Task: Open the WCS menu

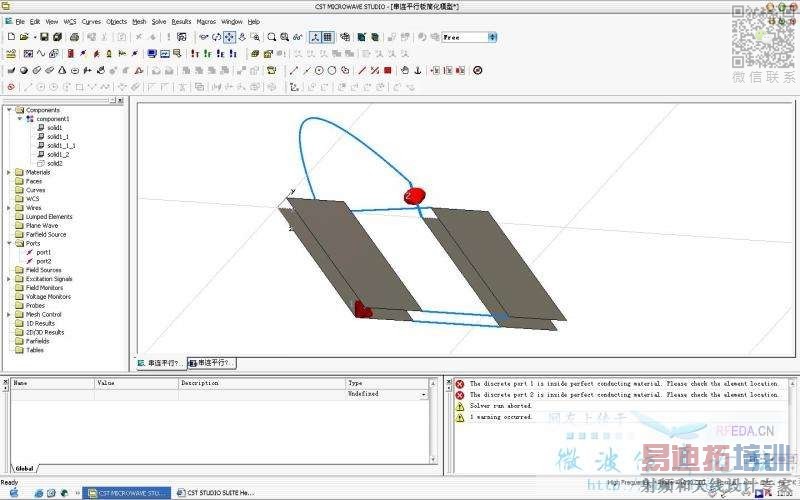Action: point(70,21)
